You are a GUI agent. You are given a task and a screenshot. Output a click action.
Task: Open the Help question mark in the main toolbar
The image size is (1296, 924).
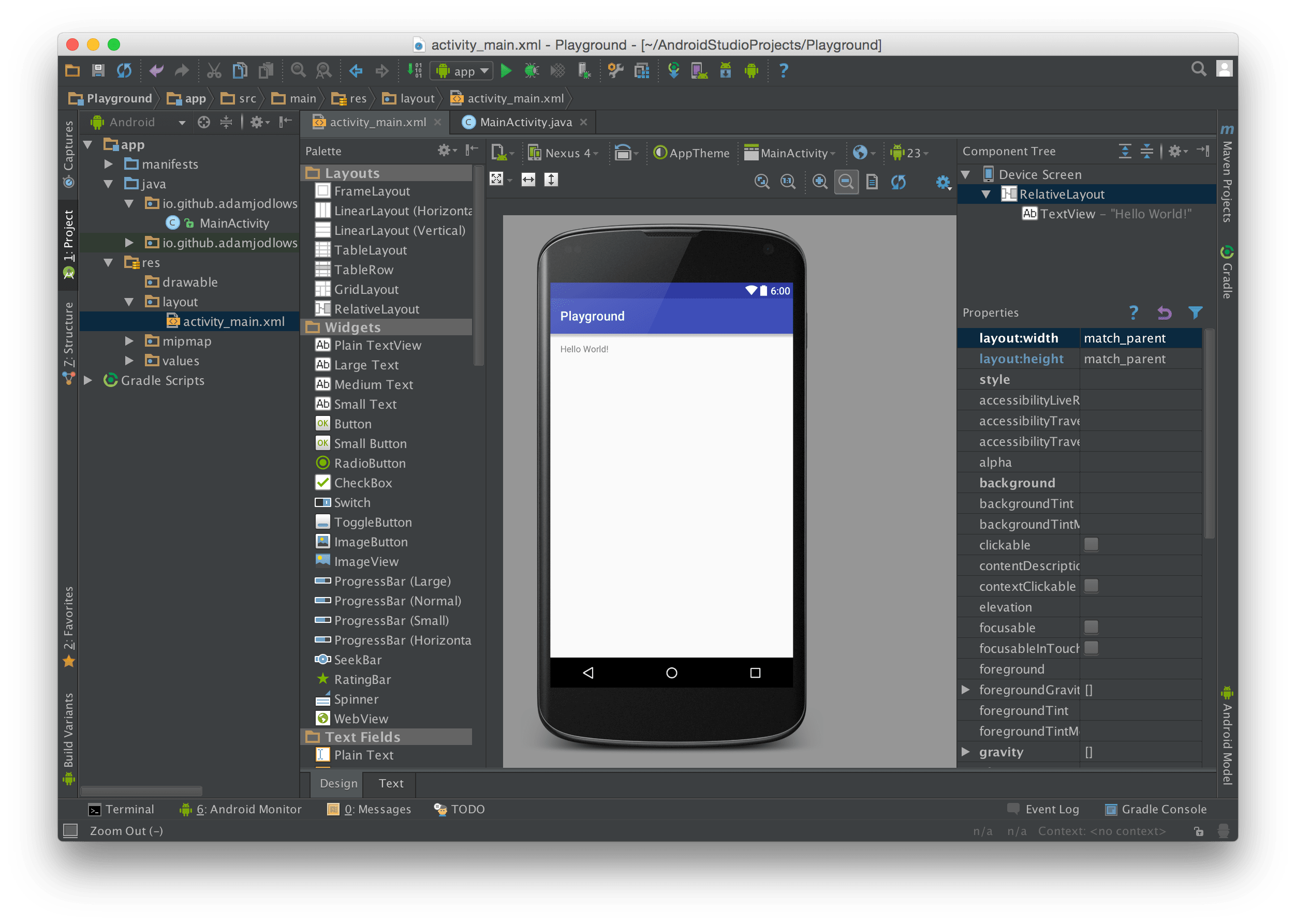(783, 70)
